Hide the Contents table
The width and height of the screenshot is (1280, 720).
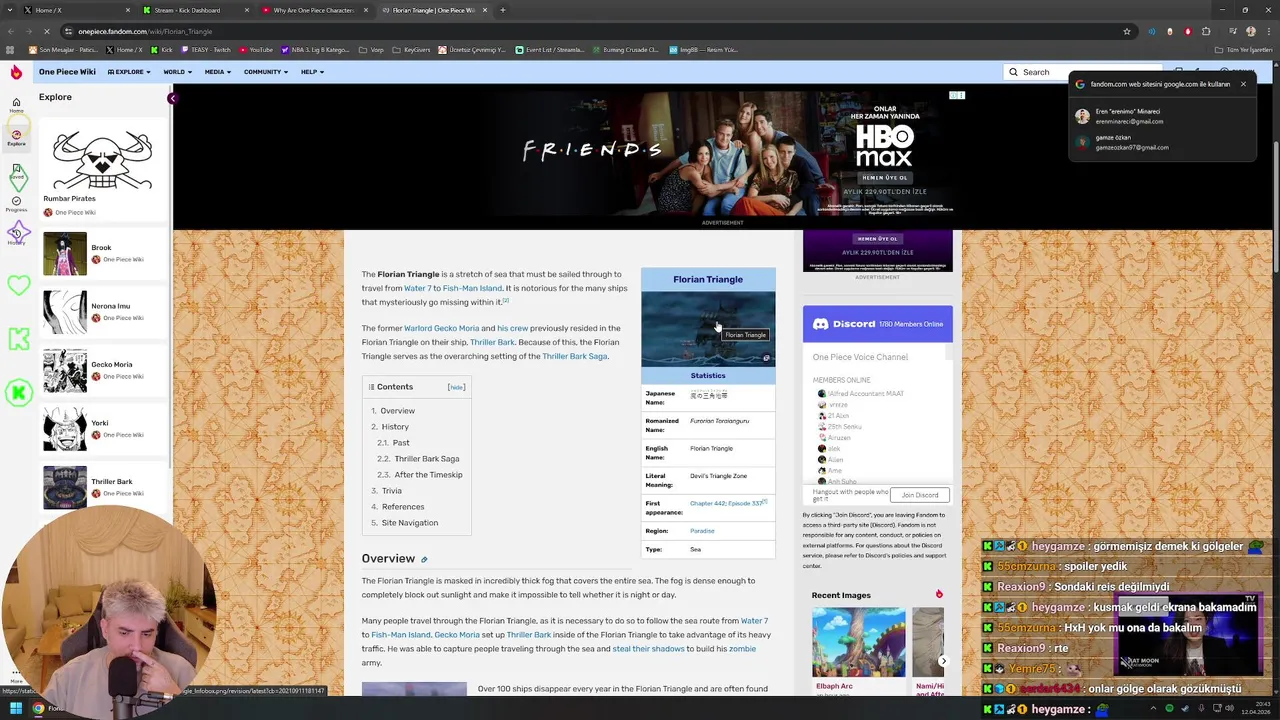point(456,387)
